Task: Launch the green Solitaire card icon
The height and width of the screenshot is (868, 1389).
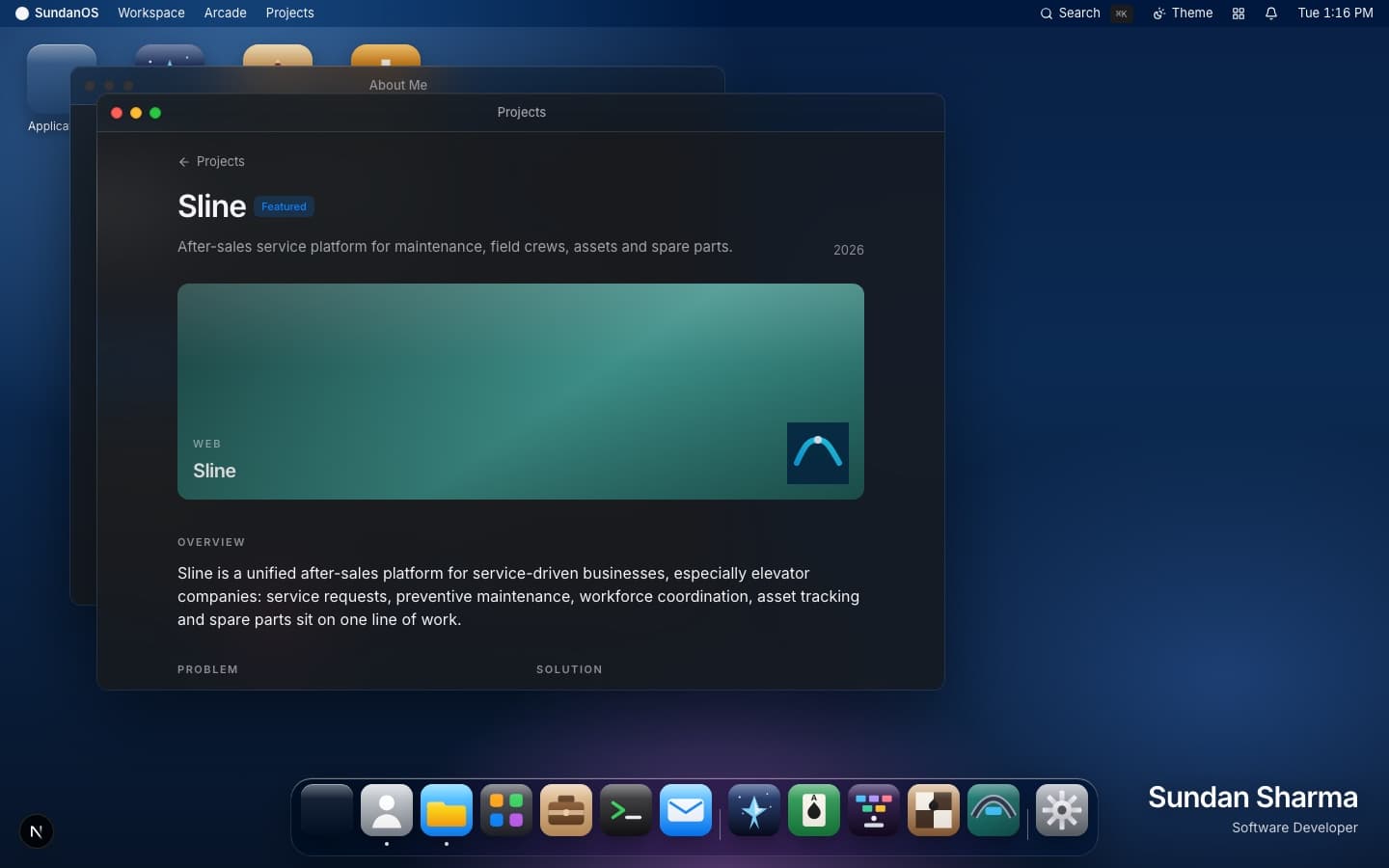Action: (x=814, y=810)
